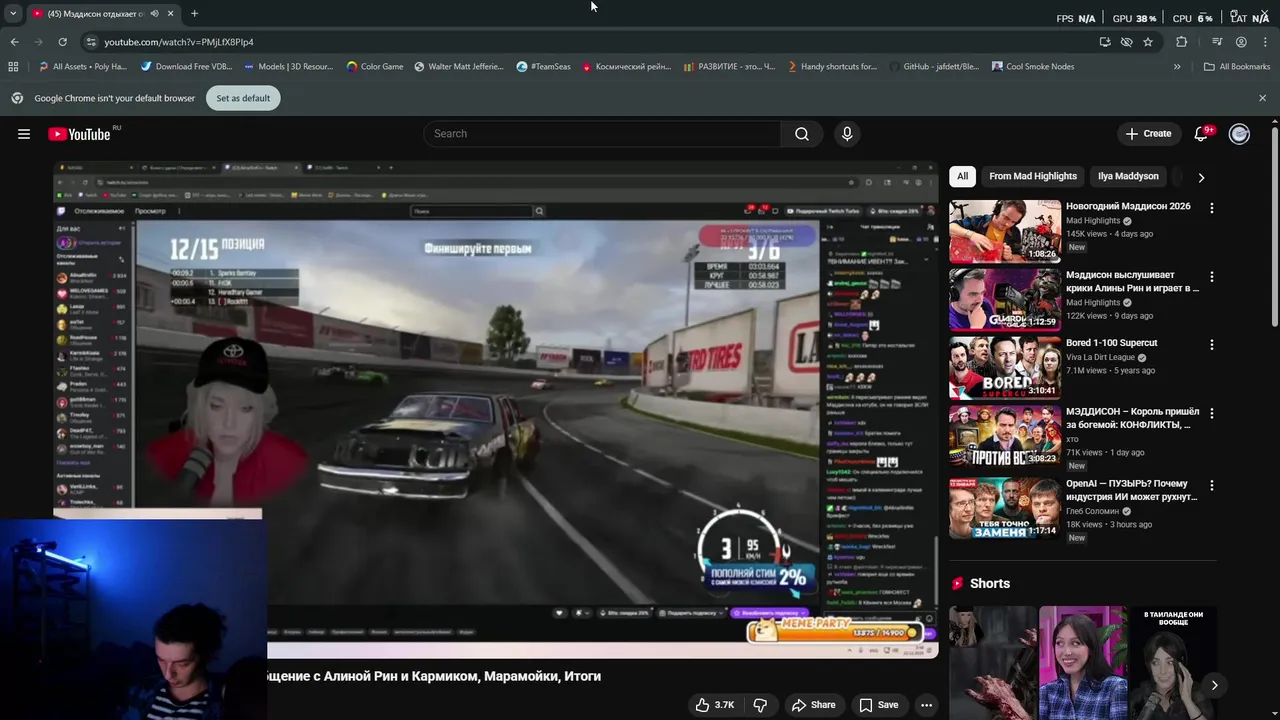This screenshot has height=720, width=1280.
Task: Open Новогодний Мэддисон 2026 thumbnail
Action: (1005, 231)
